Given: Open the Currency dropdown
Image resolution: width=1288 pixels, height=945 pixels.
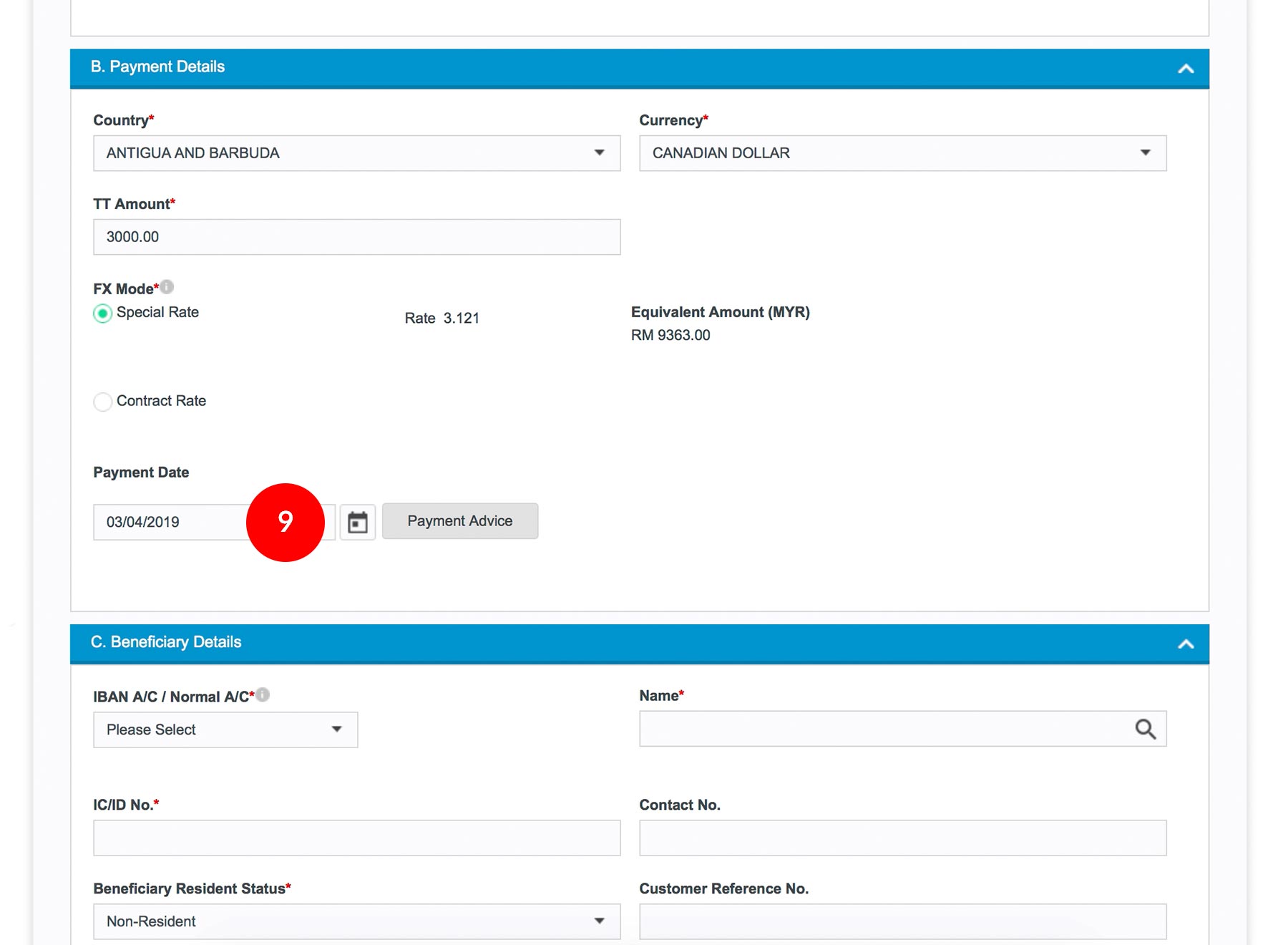Looking at the screenshot, I should pos(902,153).
